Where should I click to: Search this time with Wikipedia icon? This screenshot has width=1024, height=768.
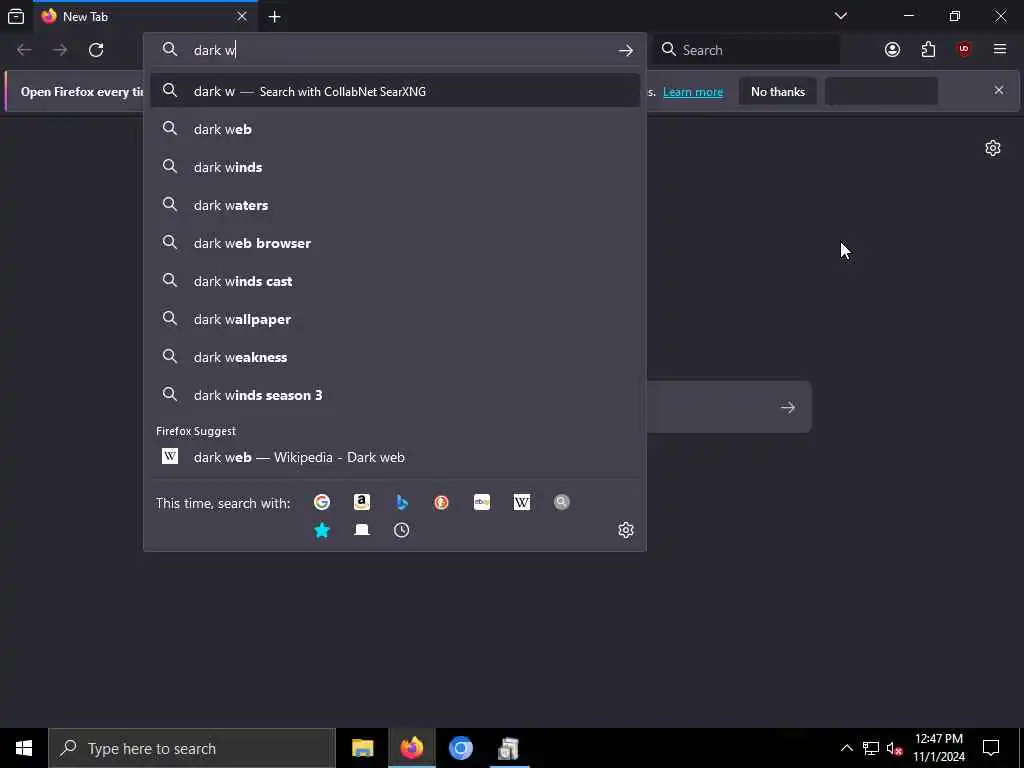(x=522, y=502)
